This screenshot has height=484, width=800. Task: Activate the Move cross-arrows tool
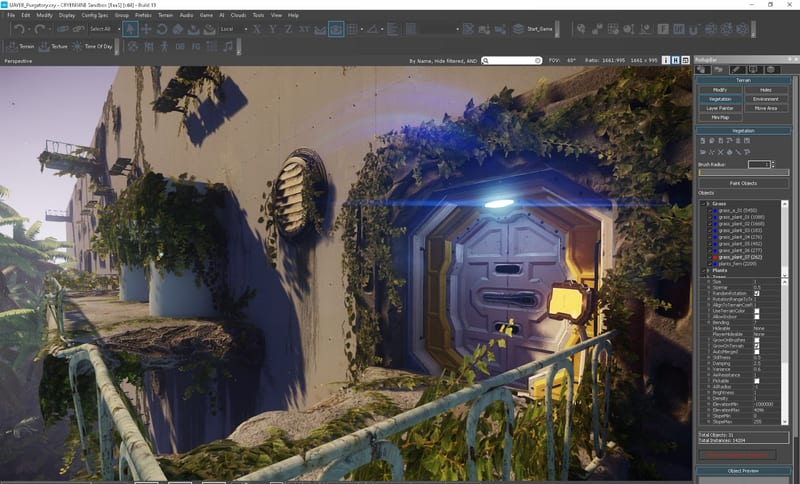point(146,29)
